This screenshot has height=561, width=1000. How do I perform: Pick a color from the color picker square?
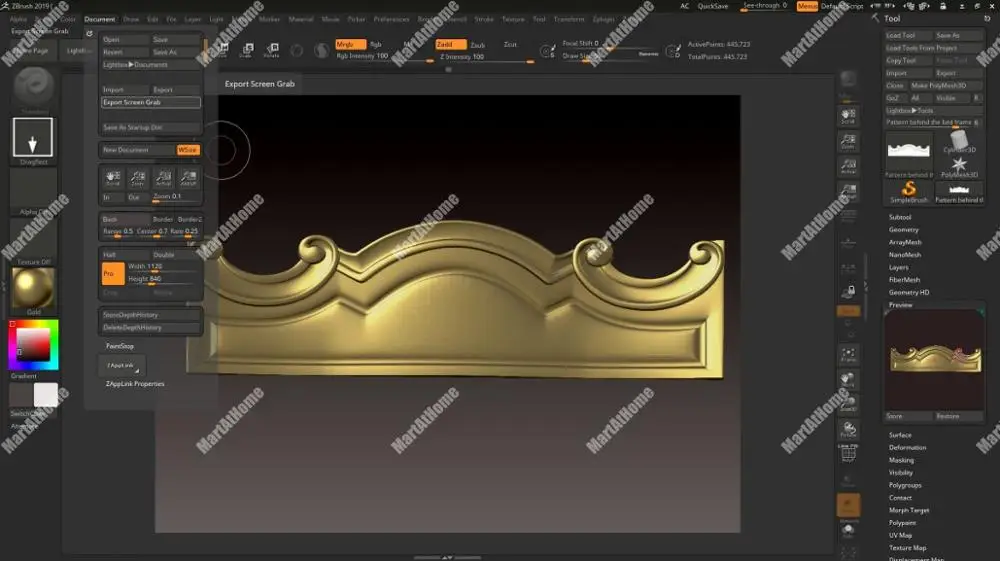coord(33,345)
